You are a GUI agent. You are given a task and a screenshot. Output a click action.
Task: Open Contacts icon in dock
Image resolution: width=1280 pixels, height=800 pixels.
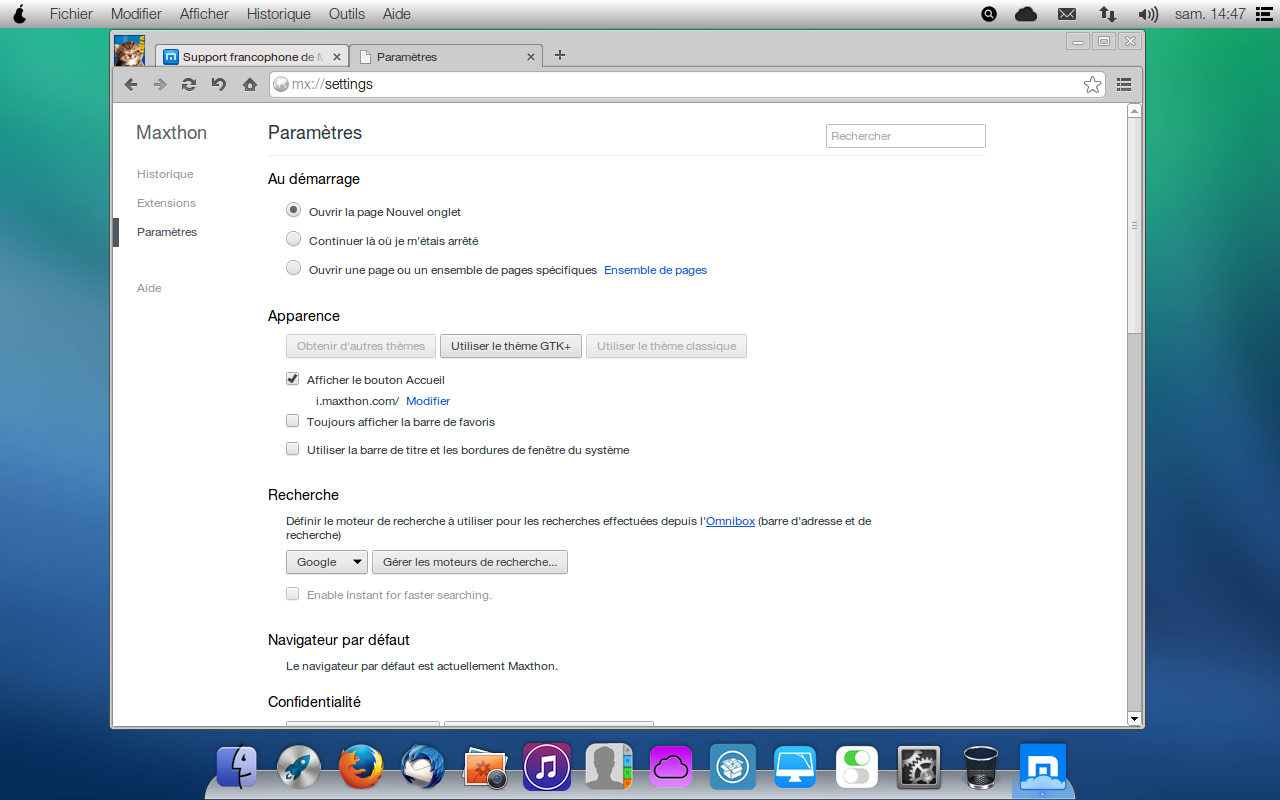click(x=609, y=767)
